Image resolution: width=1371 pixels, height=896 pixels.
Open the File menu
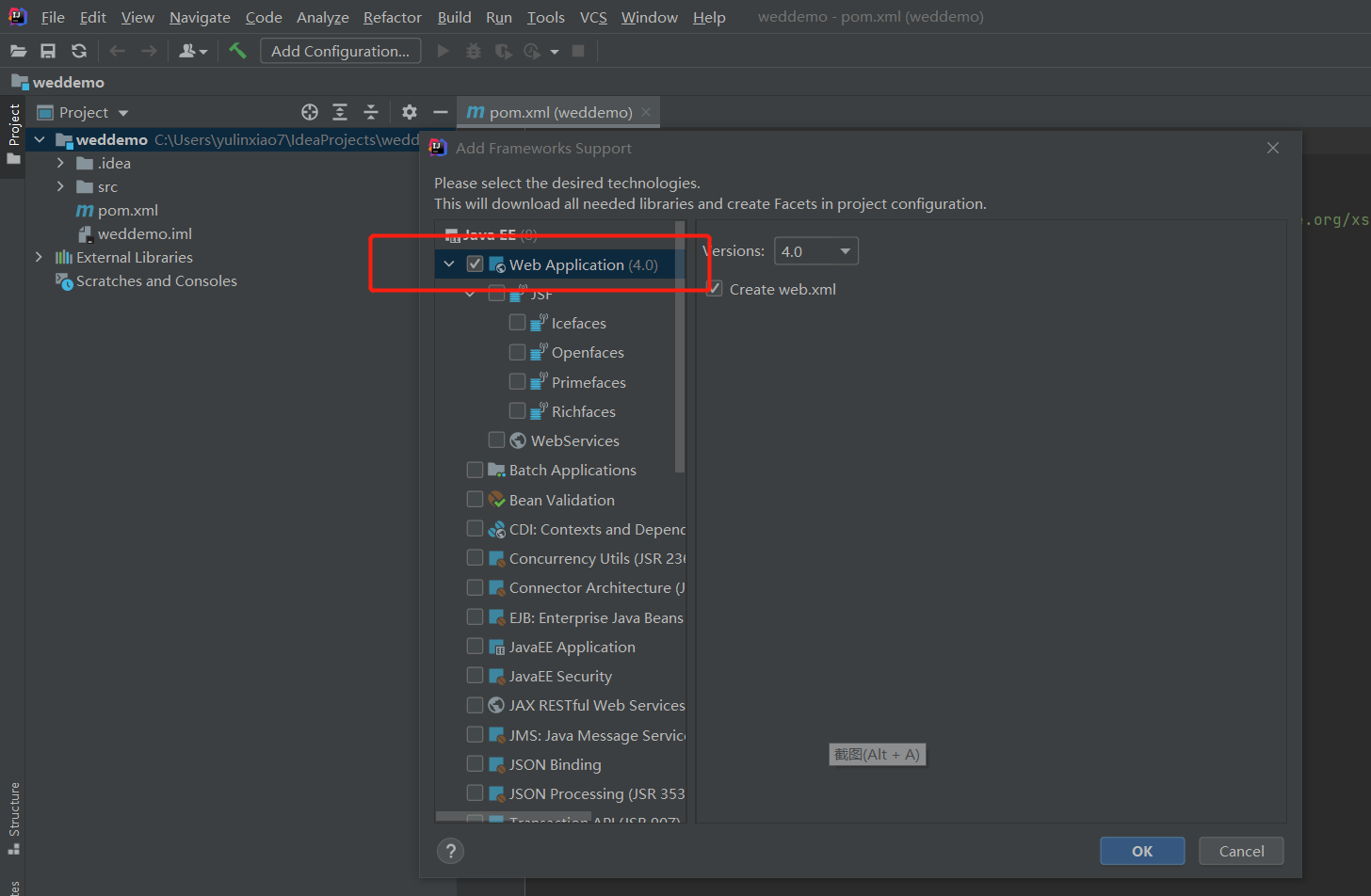tap(53, 17)
